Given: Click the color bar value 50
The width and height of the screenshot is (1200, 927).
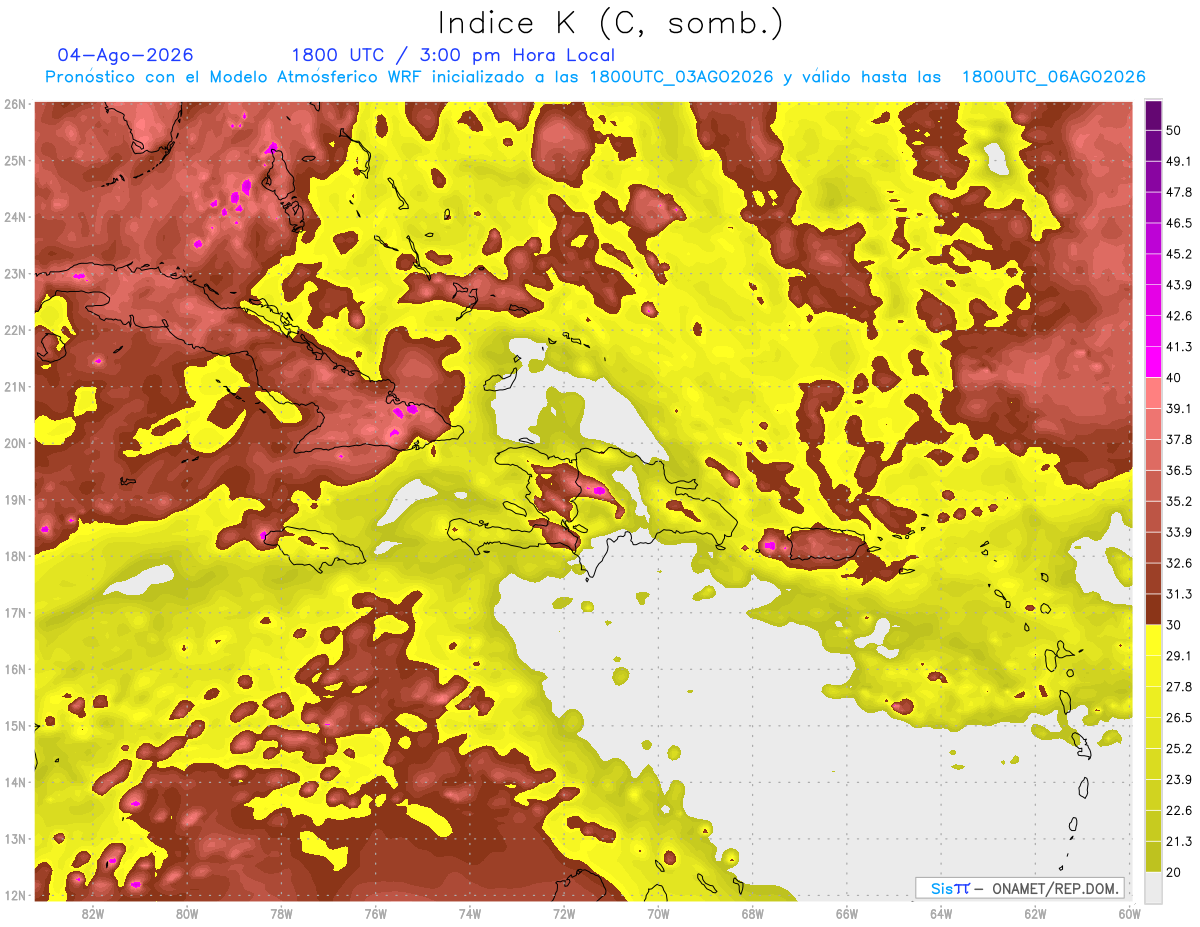Looking at the screenshot, I should [x=1175, y=130].
